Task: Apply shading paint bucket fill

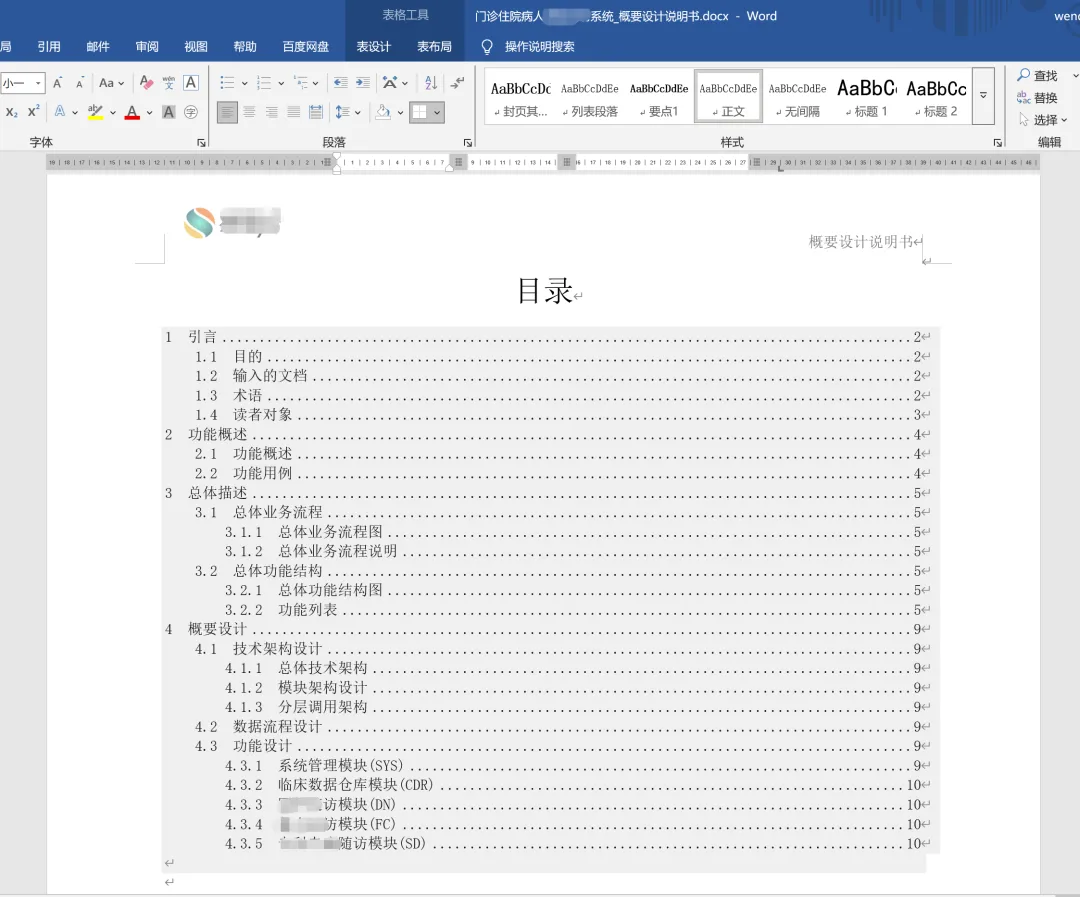Action: click(384, 112)
